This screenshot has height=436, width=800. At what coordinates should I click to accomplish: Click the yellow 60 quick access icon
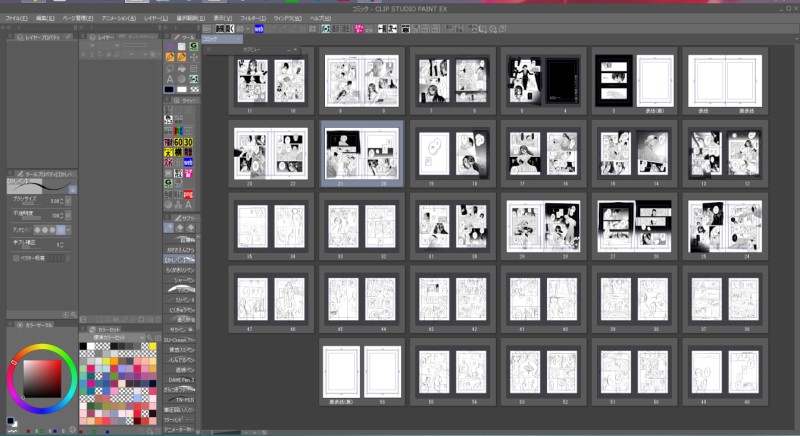click(178, 142)
